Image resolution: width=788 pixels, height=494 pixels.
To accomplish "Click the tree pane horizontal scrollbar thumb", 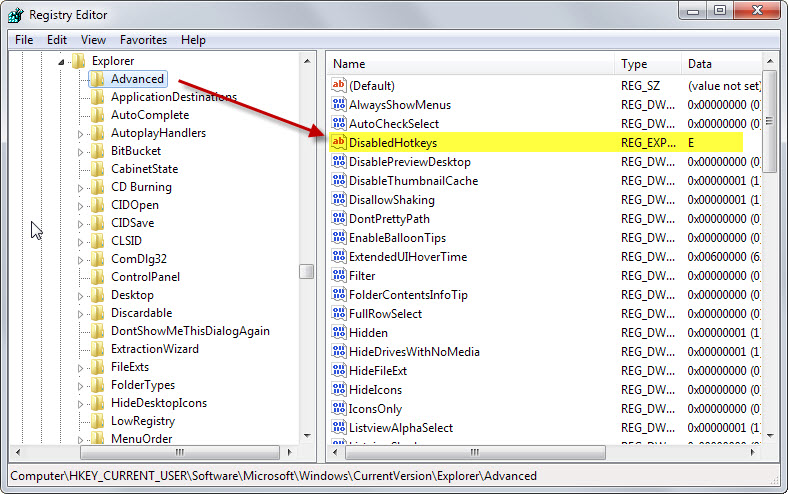I will [180, 452].
